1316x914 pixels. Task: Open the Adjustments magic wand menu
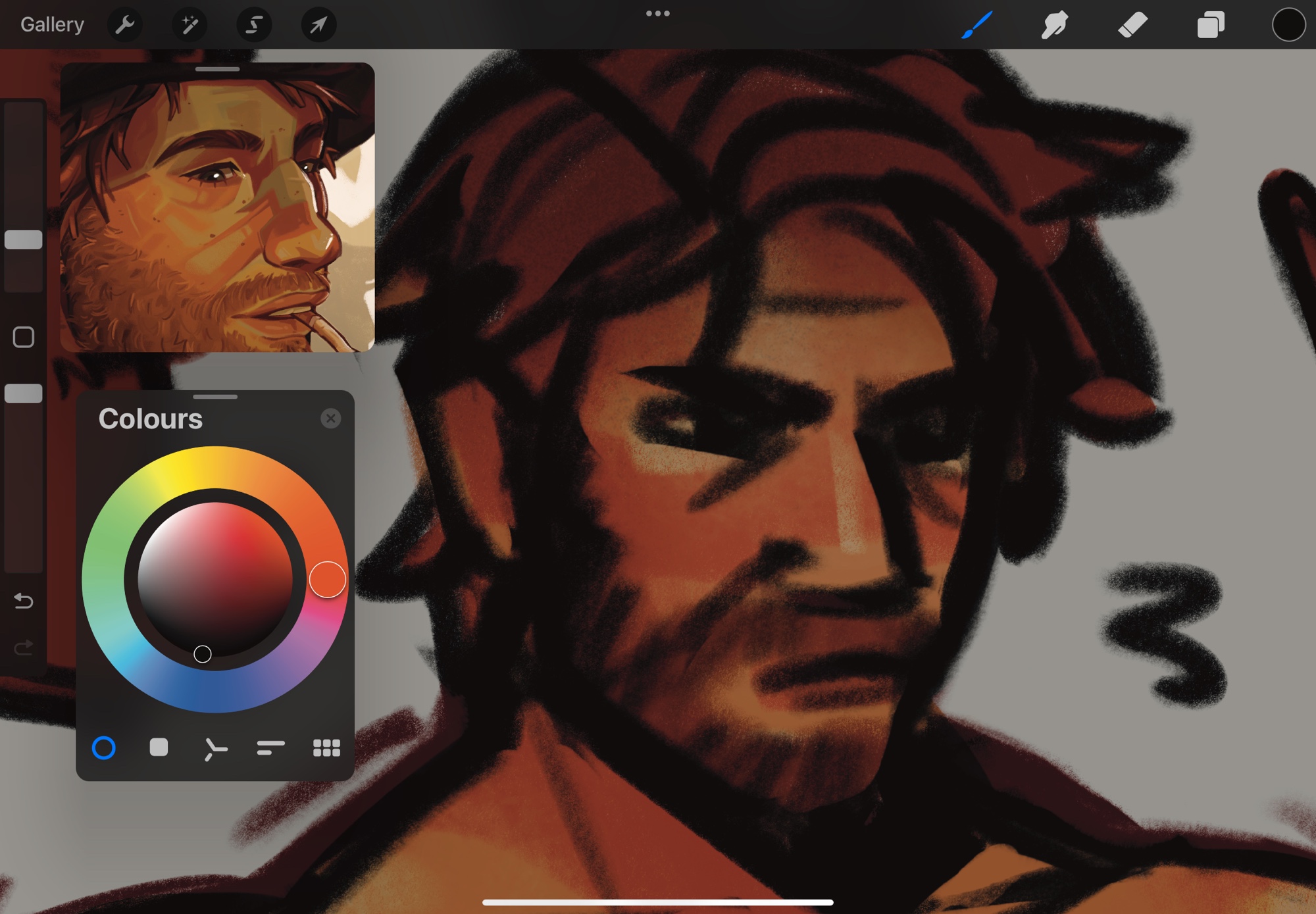[190, 25]
